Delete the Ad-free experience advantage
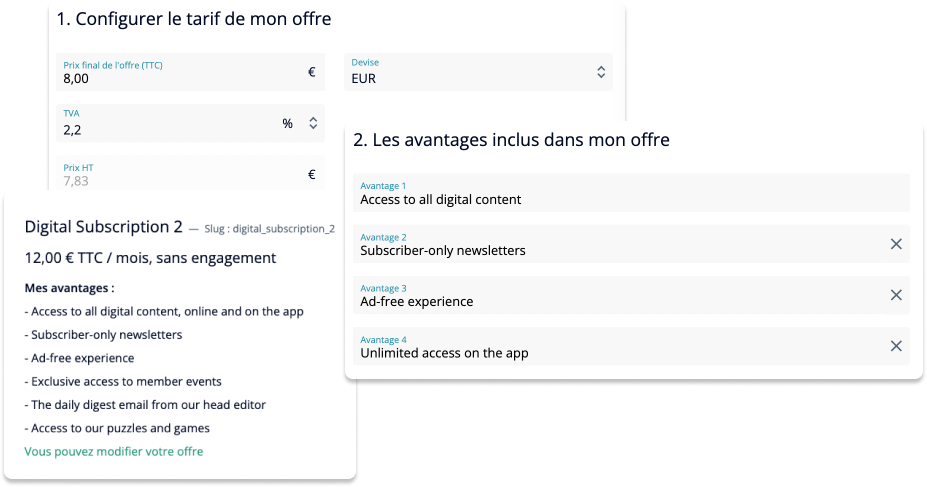 [896, 295]
